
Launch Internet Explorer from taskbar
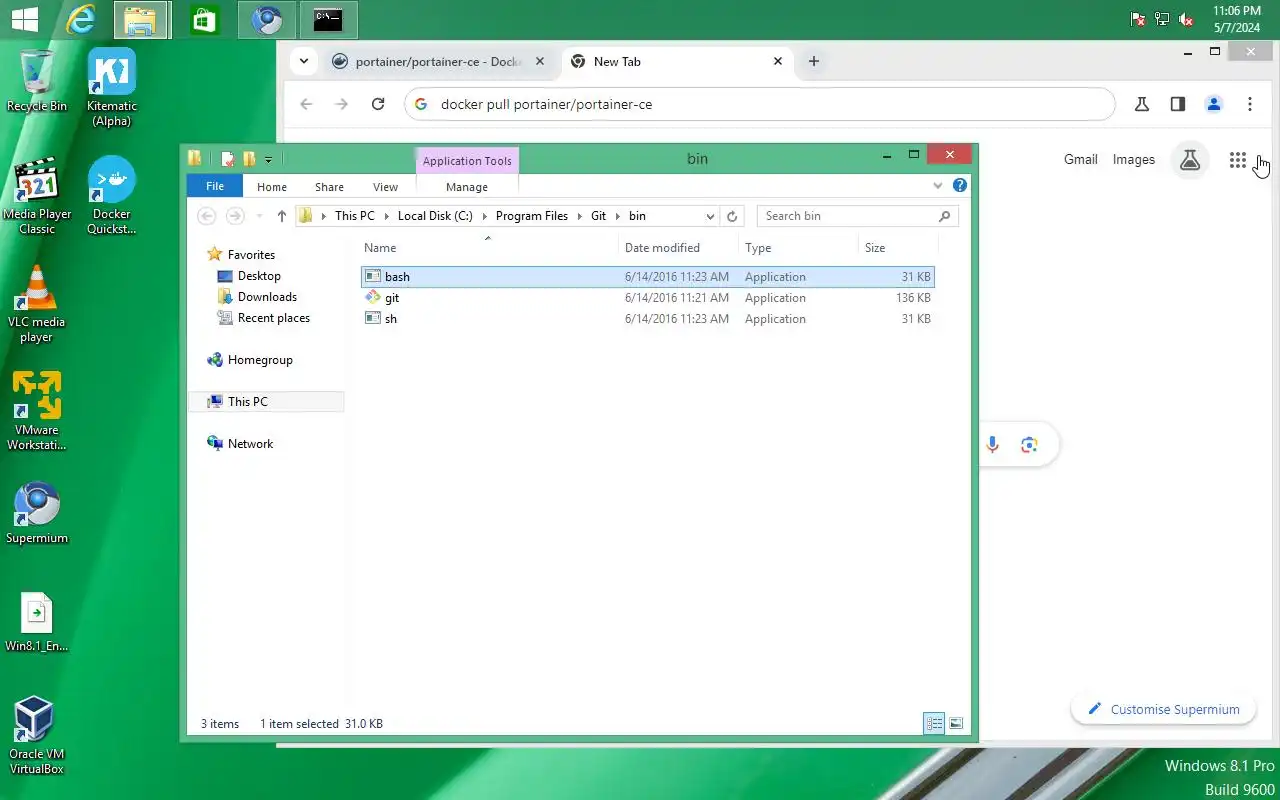(80, 19)
